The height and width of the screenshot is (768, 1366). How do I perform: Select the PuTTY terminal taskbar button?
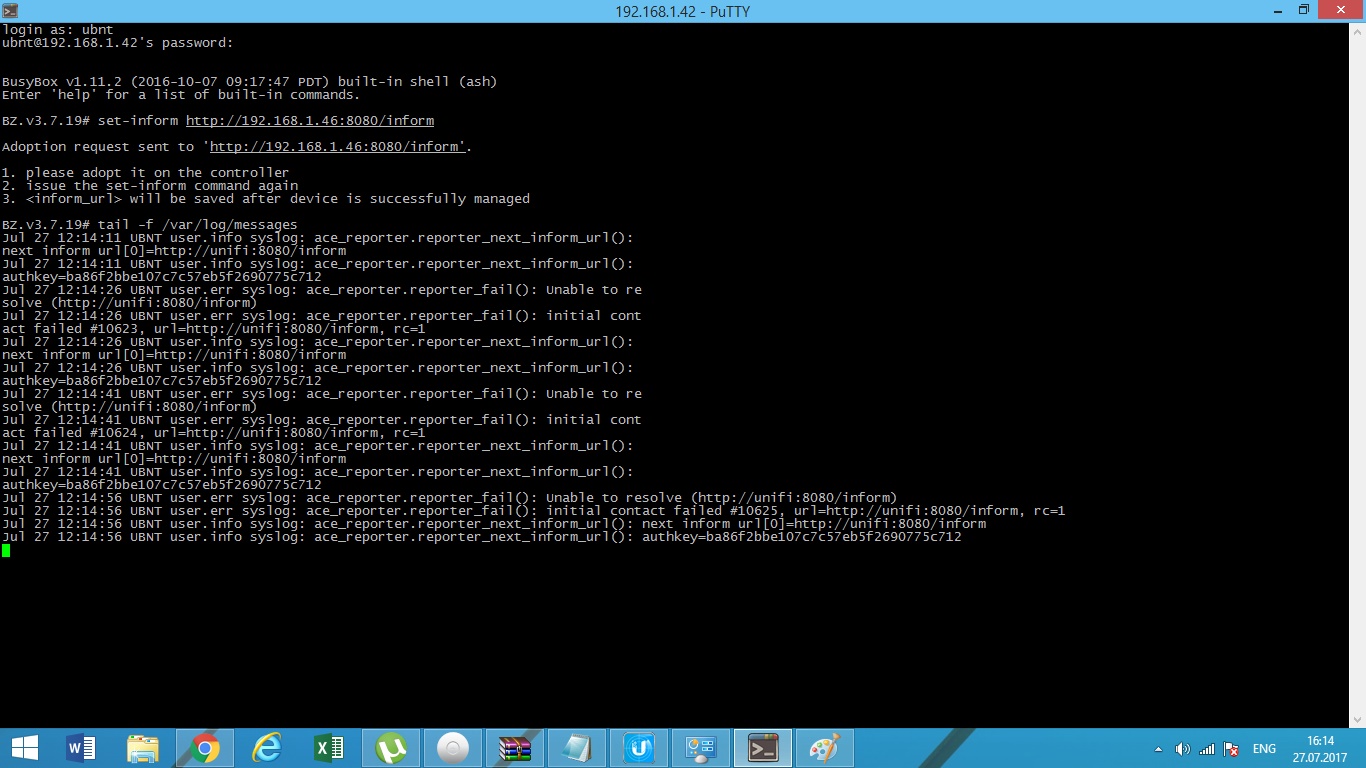point(763,748)
